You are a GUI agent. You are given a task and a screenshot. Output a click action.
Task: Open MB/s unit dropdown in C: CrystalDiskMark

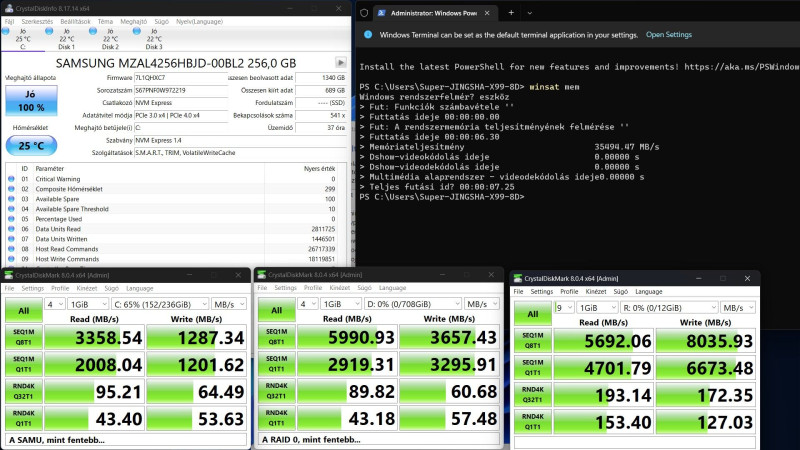229,304
